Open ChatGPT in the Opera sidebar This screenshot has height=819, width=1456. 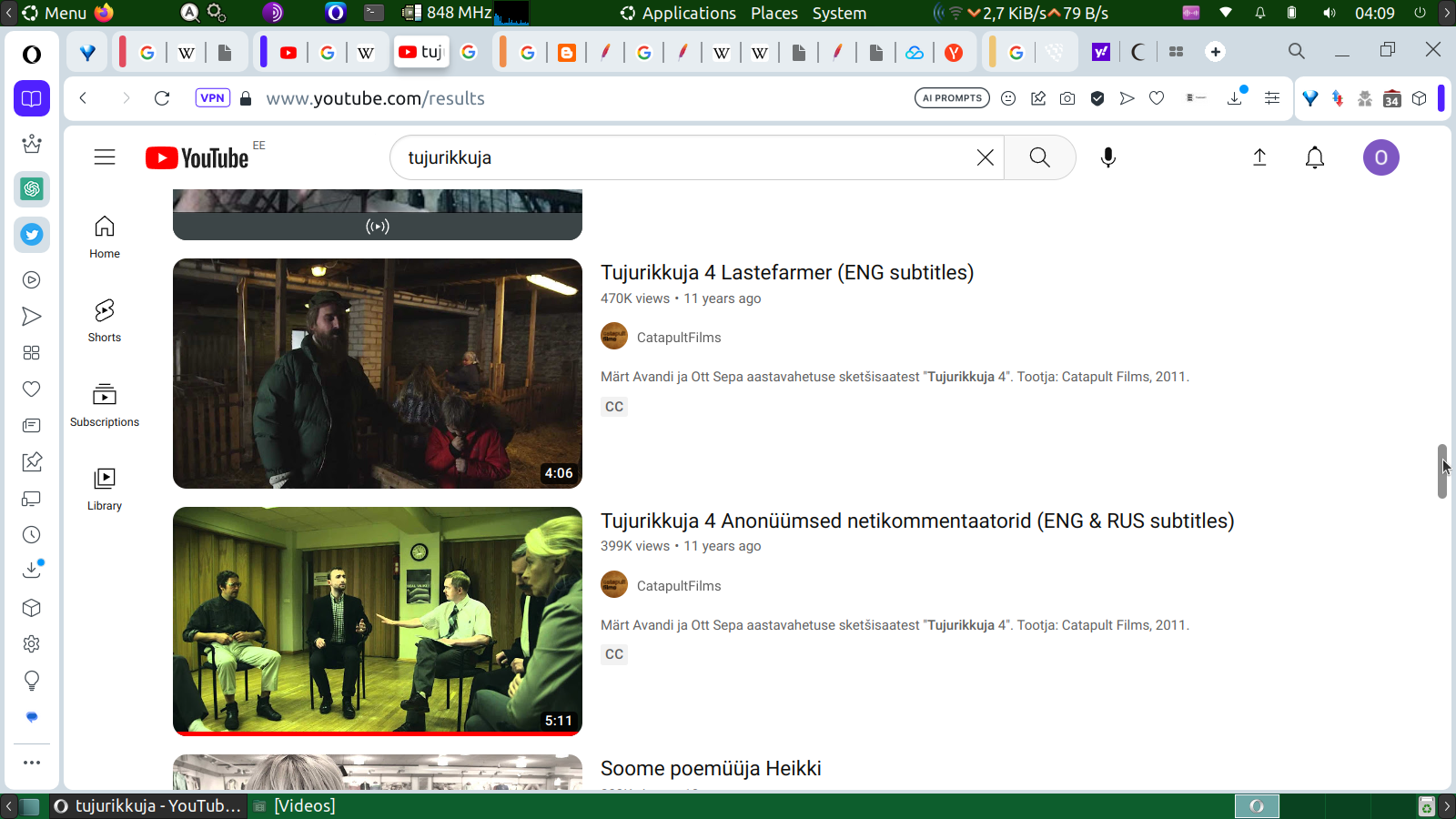click(32, 189)
